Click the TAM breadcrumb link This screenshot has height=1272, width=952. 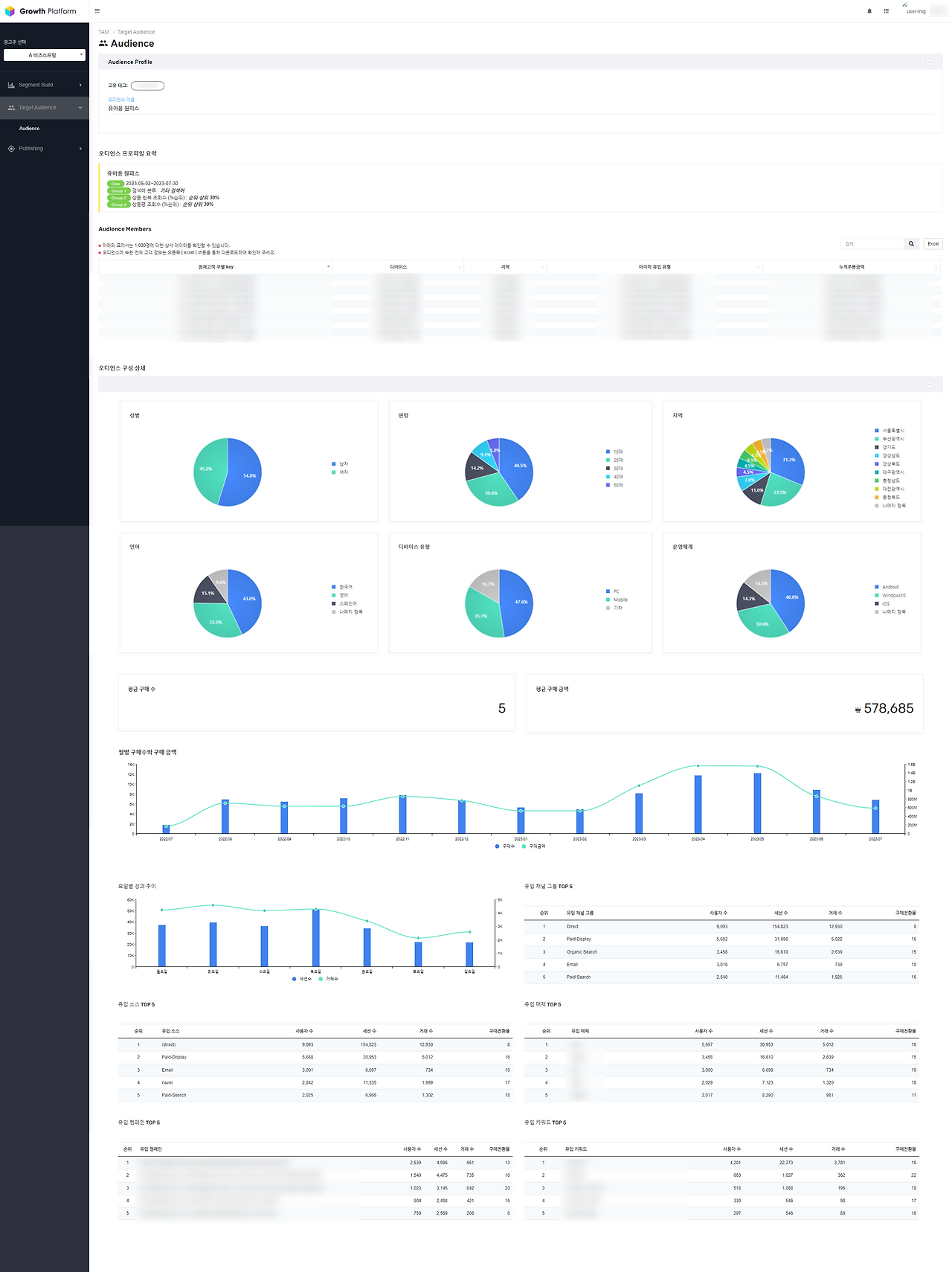pos(103,32)
